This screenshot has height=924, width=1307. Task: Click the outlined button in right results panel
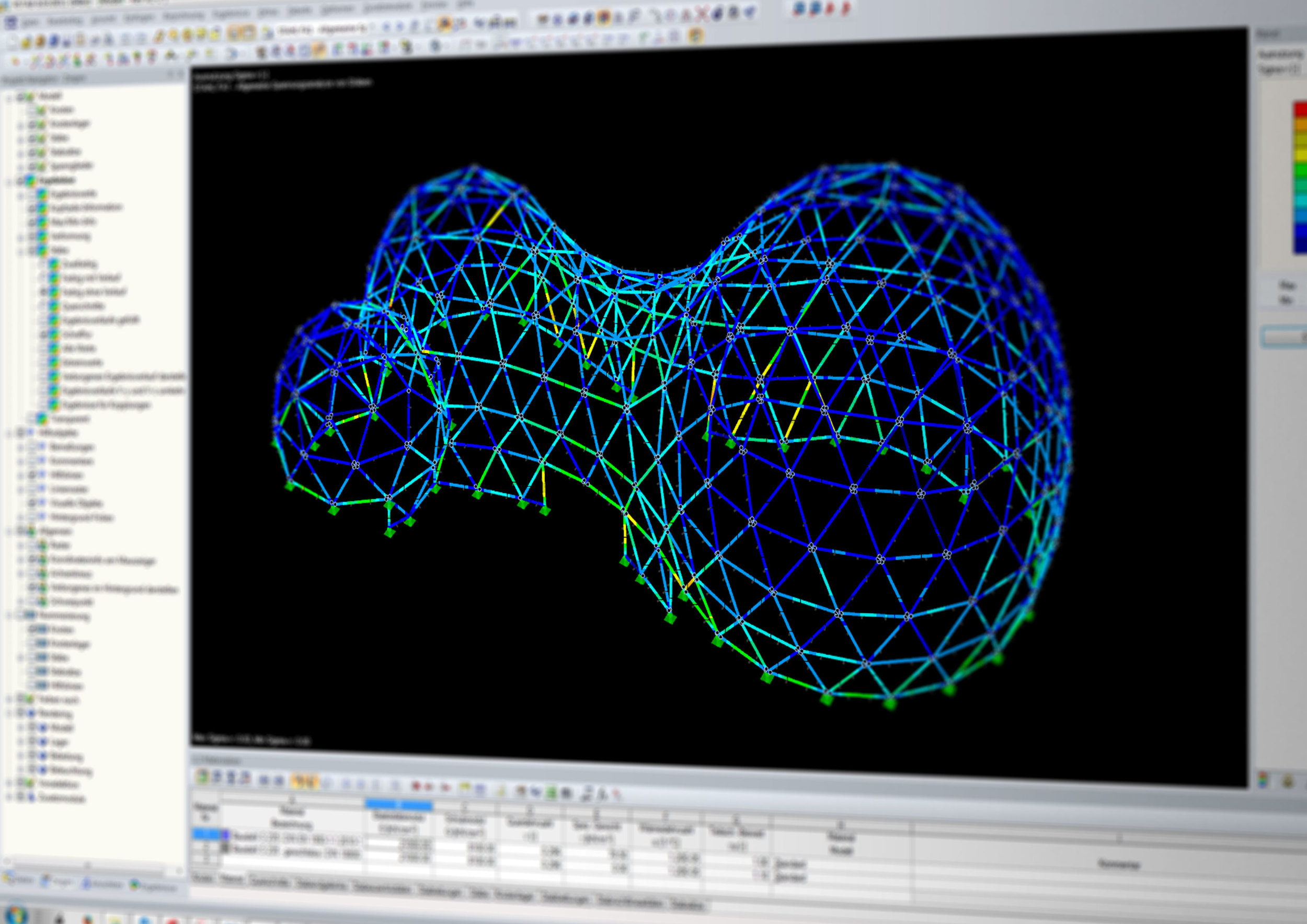point(1284,337)
